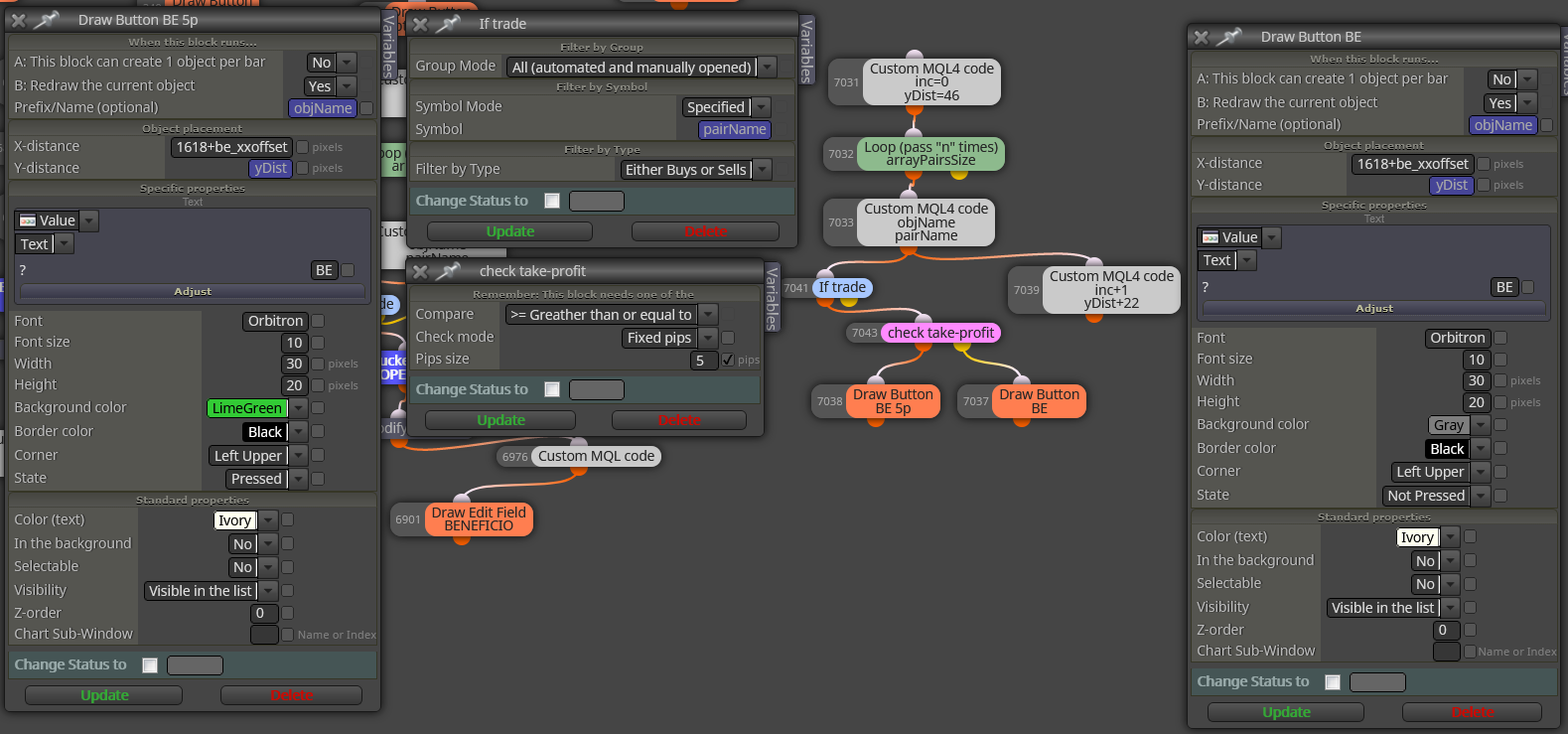This screenshot has height=734, width=1568.
Task: Toggle Change Status checkbox in If trade panel
Action: pos(552,201)
